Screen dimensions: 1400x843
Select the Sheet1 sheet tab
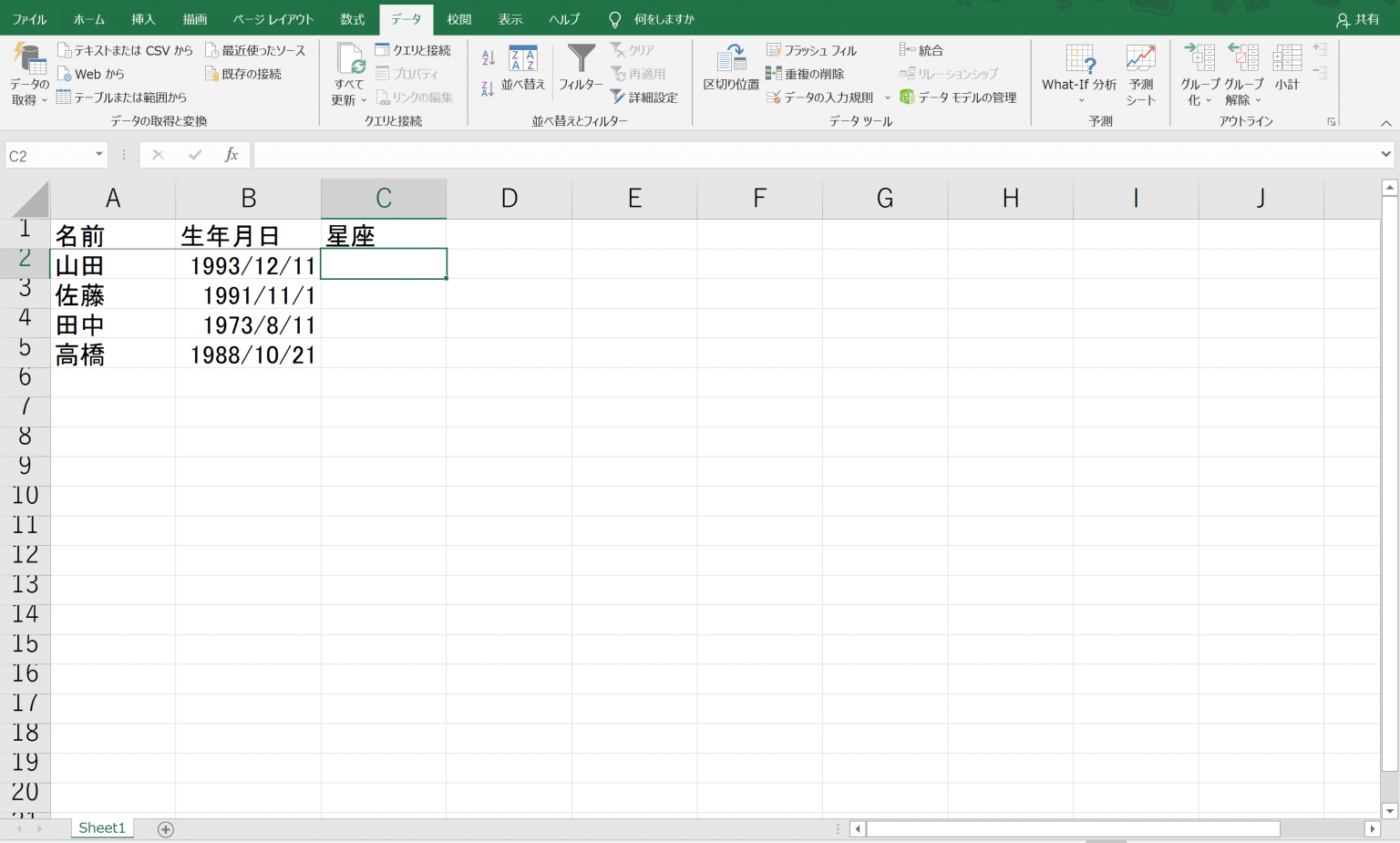[x=102, y=828]
